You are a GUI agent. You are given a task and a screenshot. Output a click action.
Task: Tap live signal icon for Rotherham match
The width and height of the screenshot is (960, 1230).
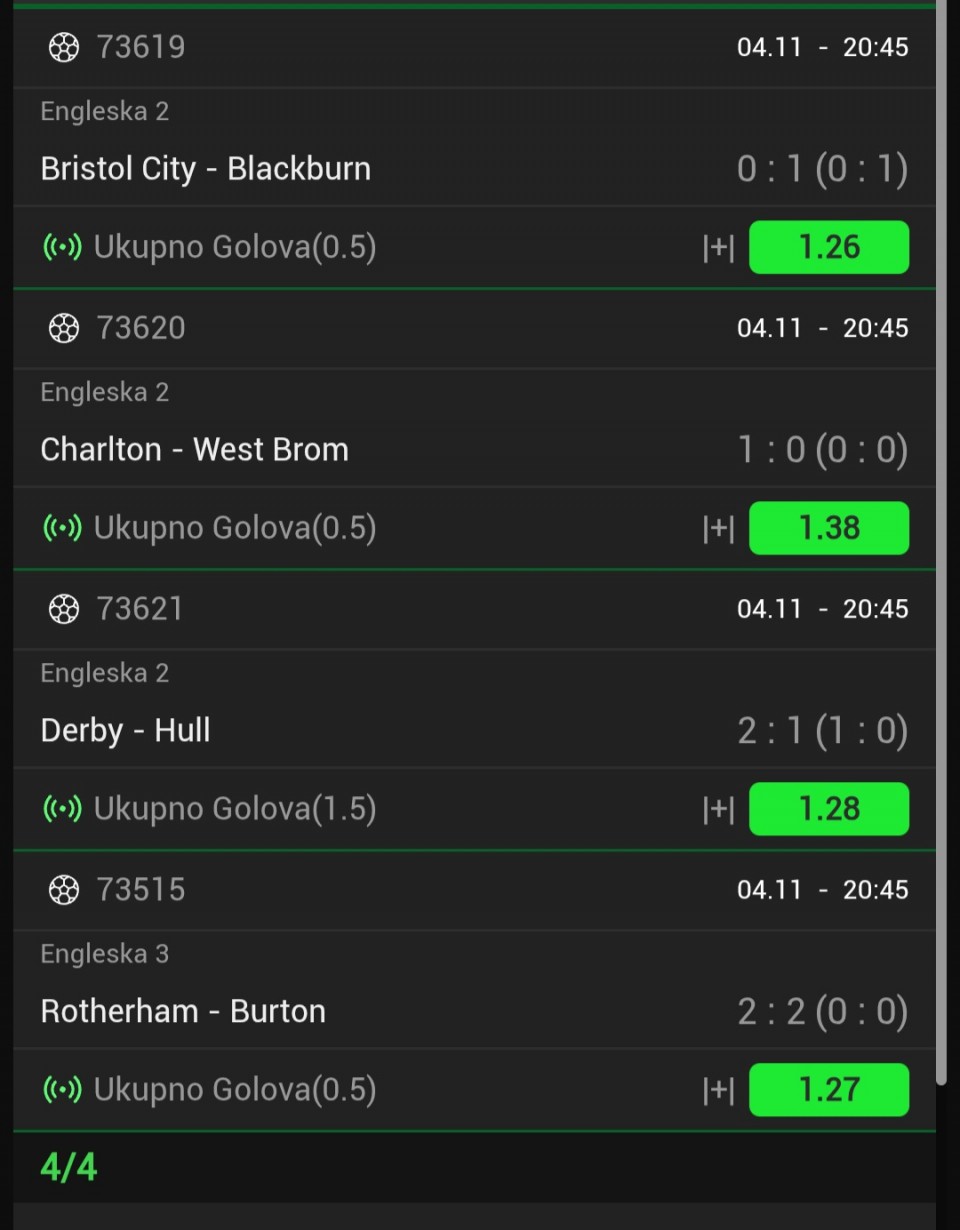point(62,1090)
